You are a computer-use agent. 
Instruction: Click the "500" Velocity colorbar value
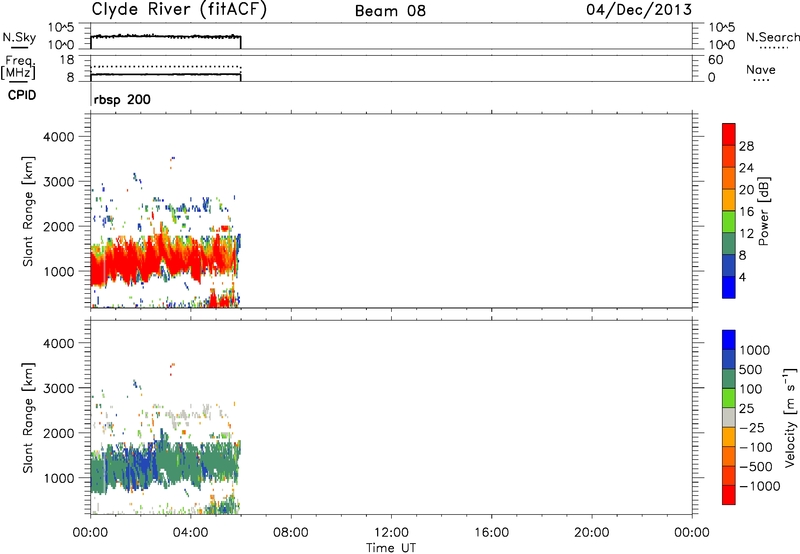(753, 369)
